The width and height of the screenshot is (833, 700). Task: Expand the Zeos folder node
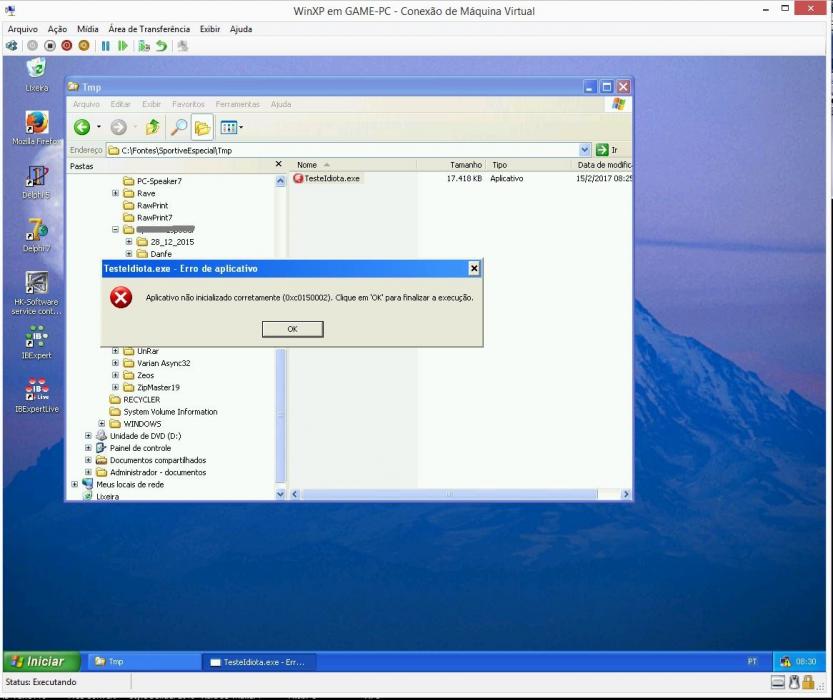[115, 375]
